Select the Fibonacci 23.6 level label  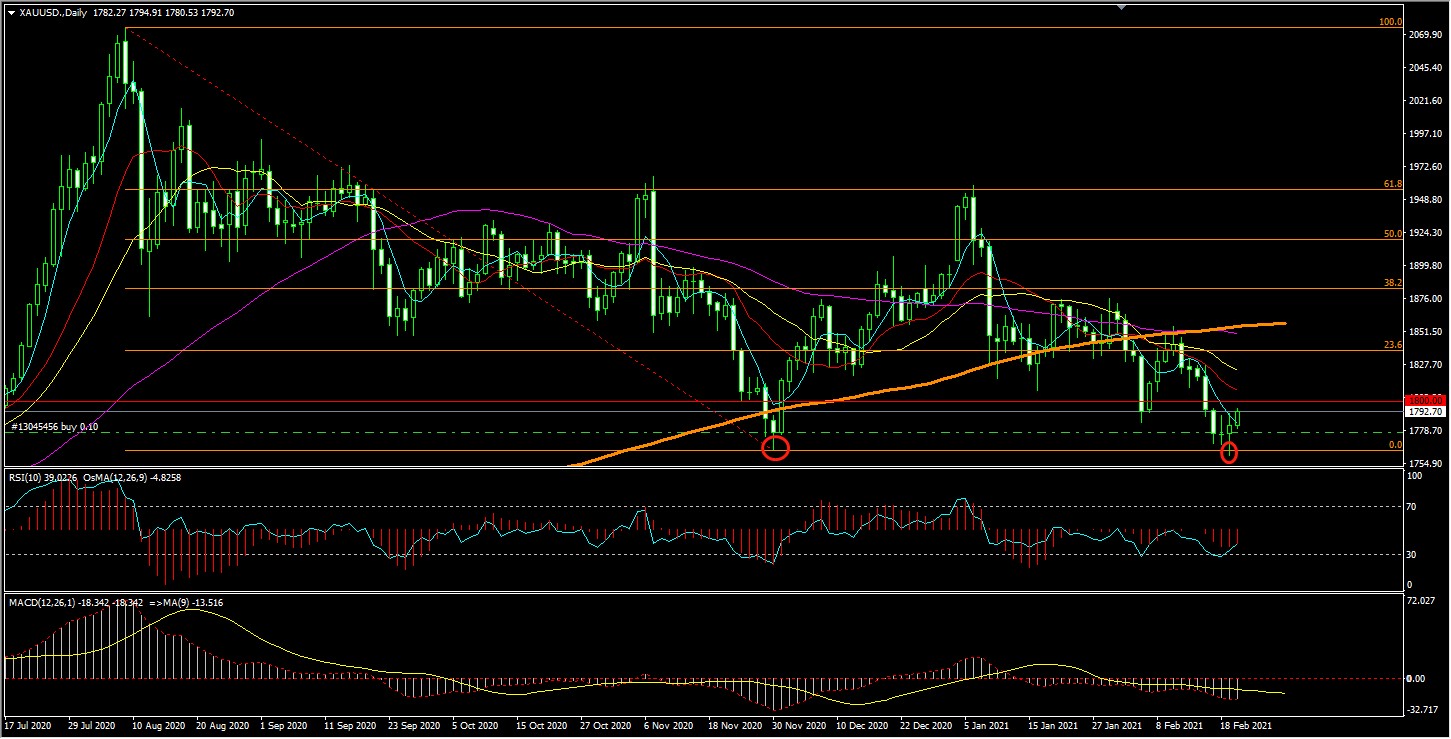(1392, 345)
